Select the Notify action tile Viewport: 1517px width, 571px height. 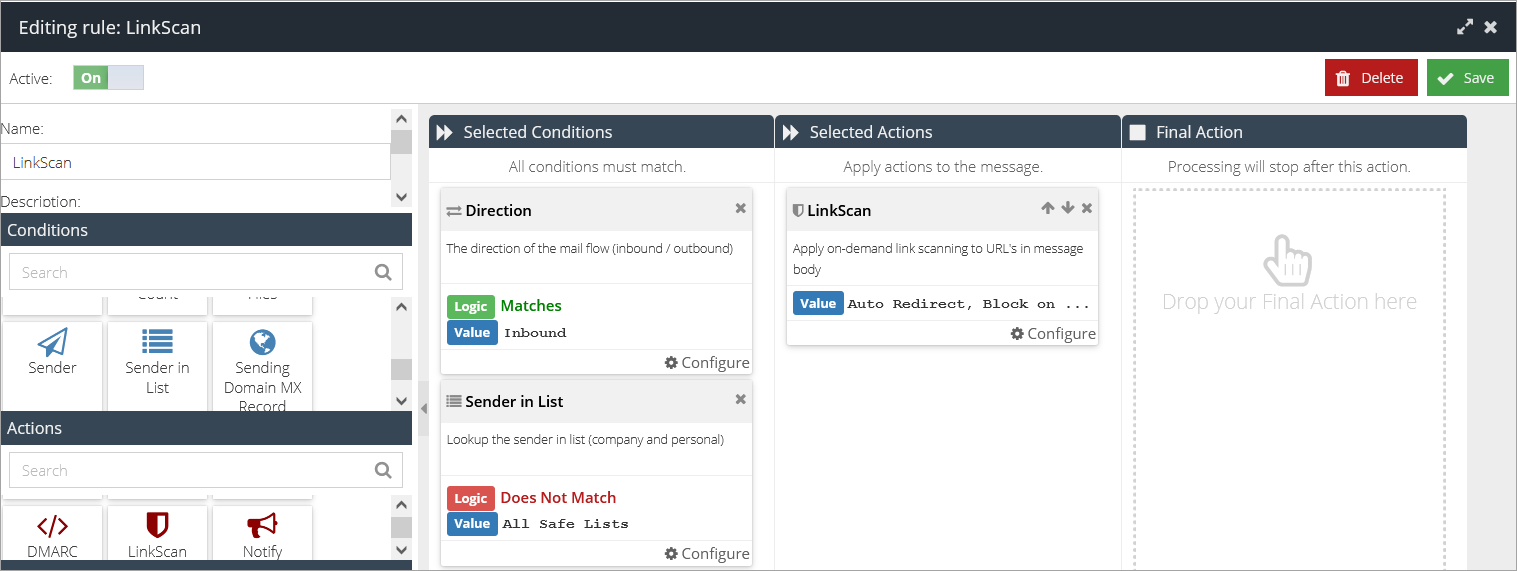[262, 534]
